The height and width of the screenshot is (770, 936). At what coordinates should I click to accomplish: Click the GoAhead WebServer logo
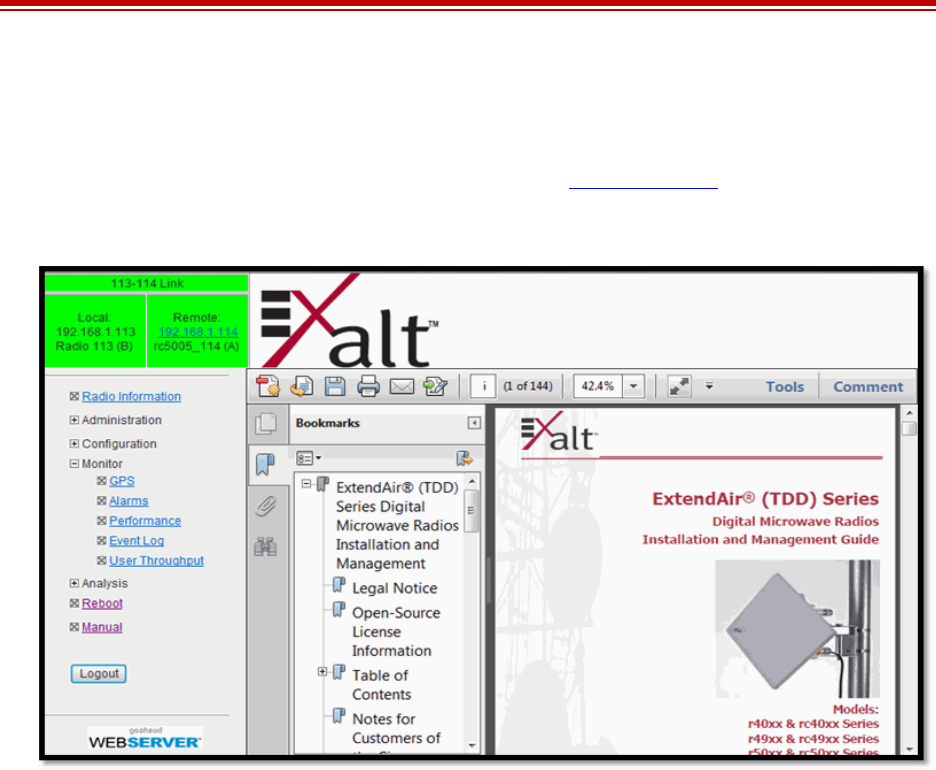pos(145,738)
